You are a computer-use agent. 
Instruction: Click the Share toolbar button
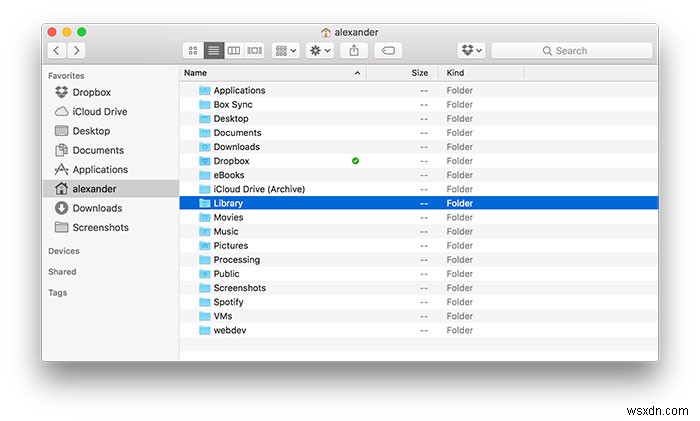(354, 50)
